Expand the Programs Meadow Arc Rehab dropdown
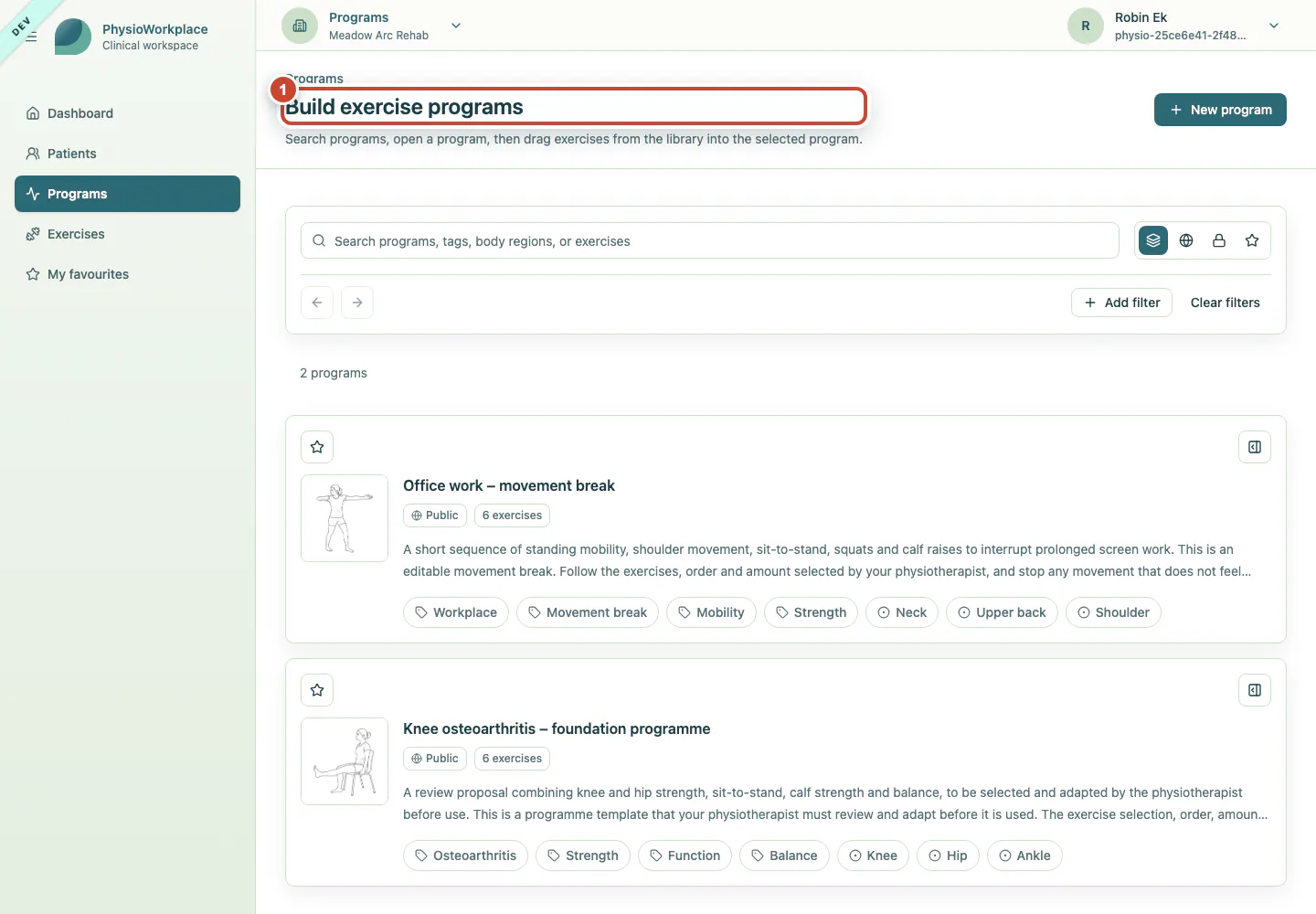 coord(456,26)
